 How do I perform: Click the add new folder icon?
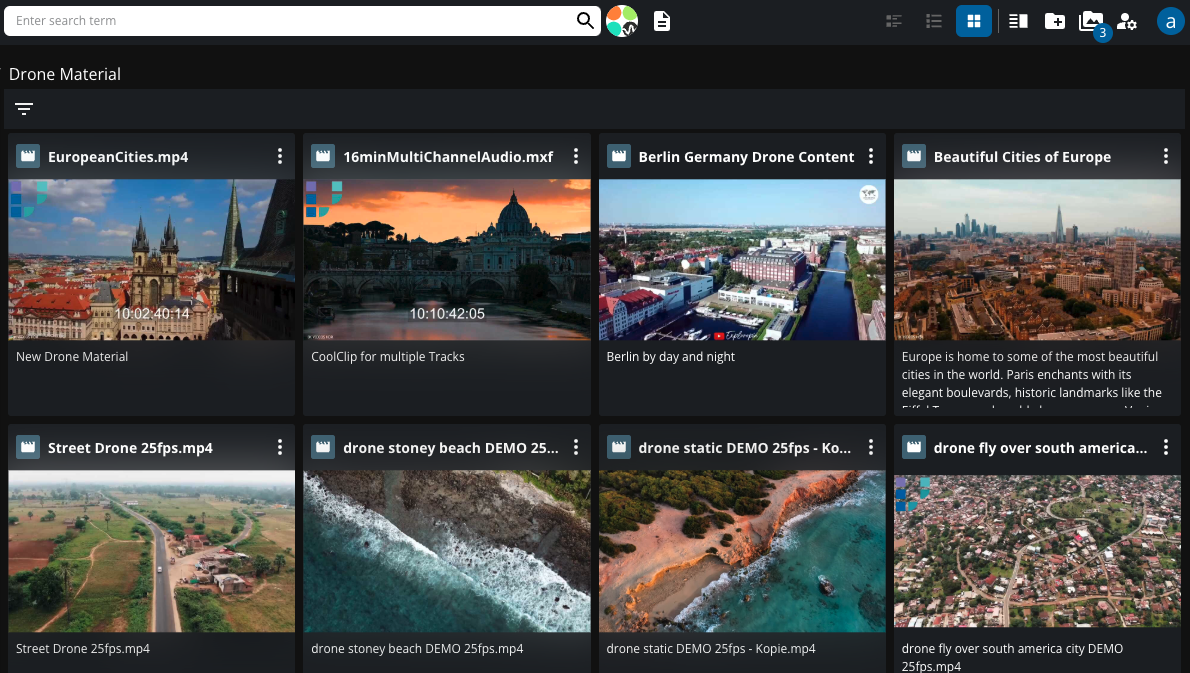[1055, 21]
